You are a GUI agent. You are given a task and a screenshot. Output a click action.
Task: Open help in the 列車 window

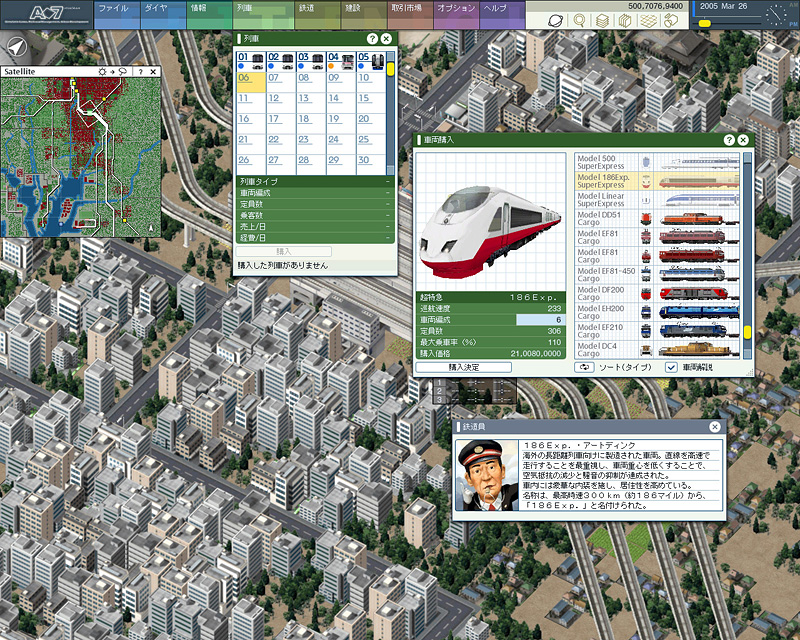(x=372, y=39)
